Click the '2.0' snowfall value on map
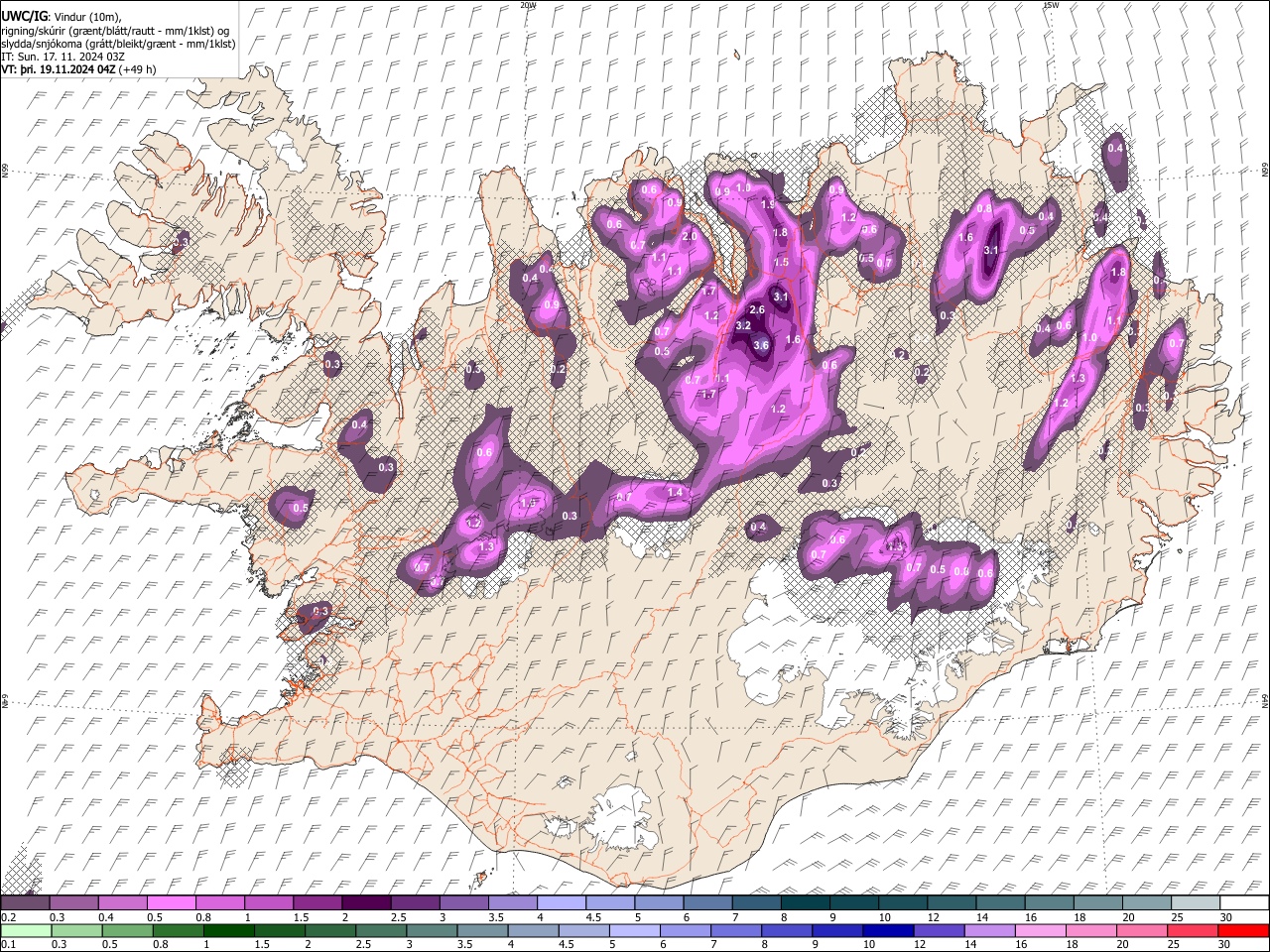This screenshot has width=1270, height=952. [x=690, y=236]
